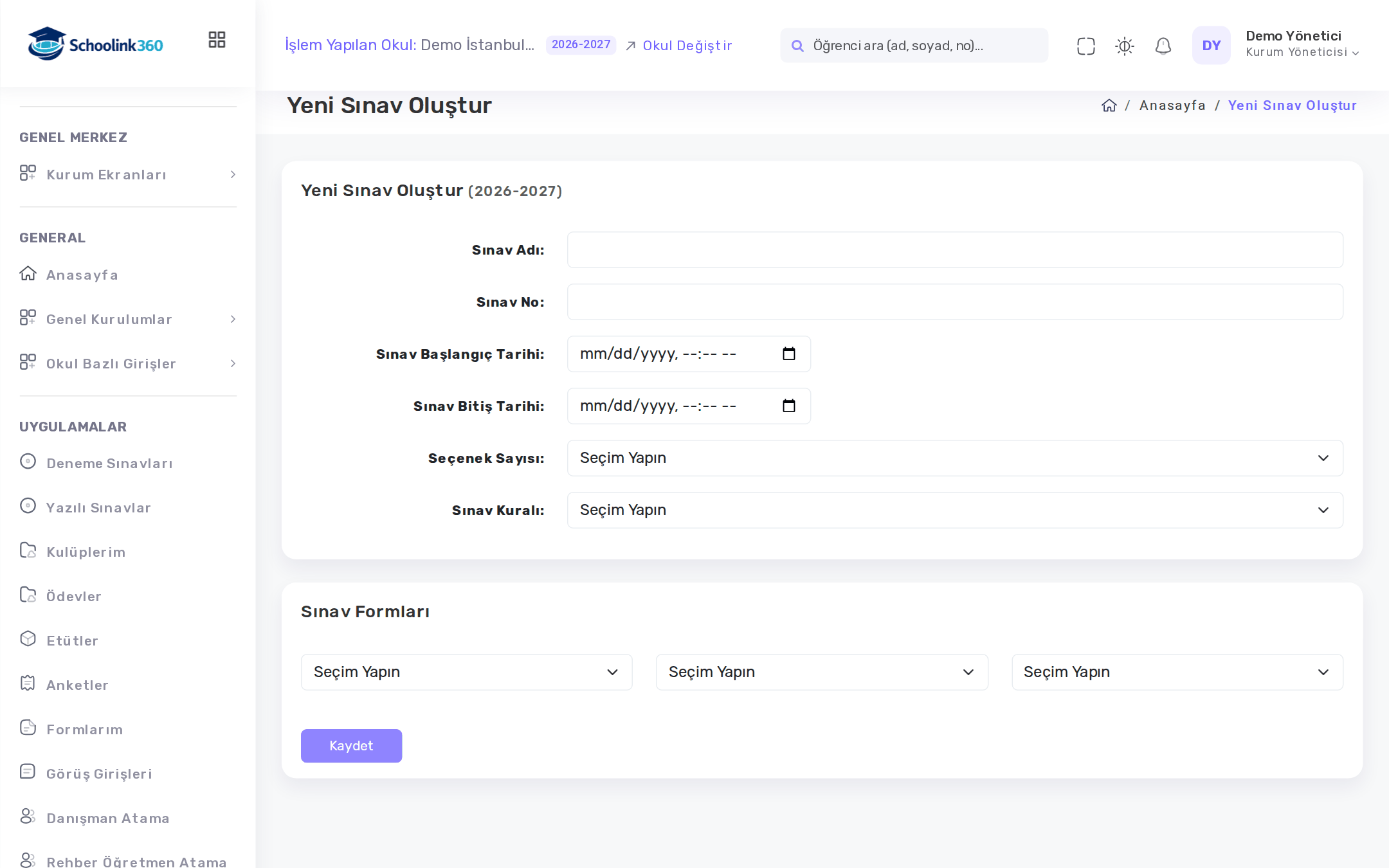Expand Okul Bazlı Girişler menu
This screenshot has width=1389, height=868.
pyautogui.click(x=128, y=364)
